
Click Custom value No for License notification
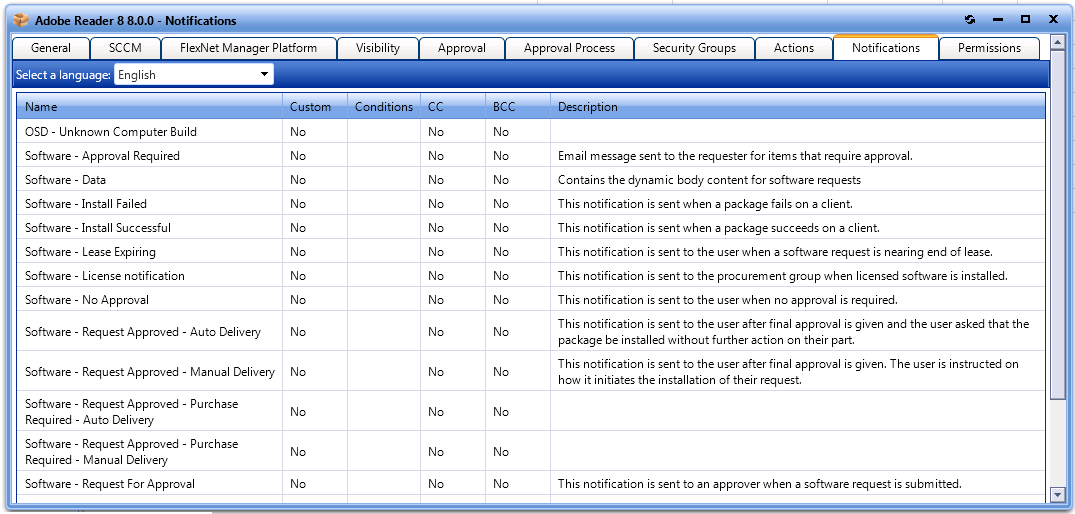tap(298, 276)
